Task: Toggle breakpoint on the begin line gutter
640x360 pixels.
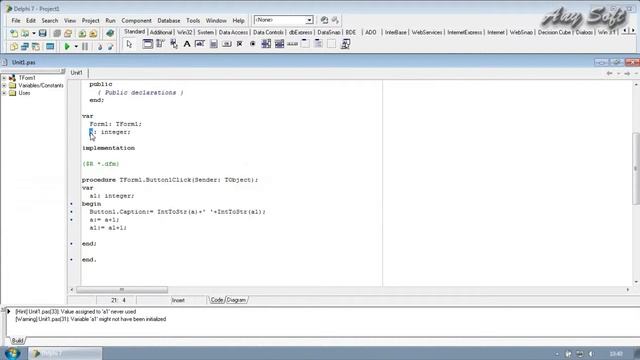Action: click(x=72, y=204)
